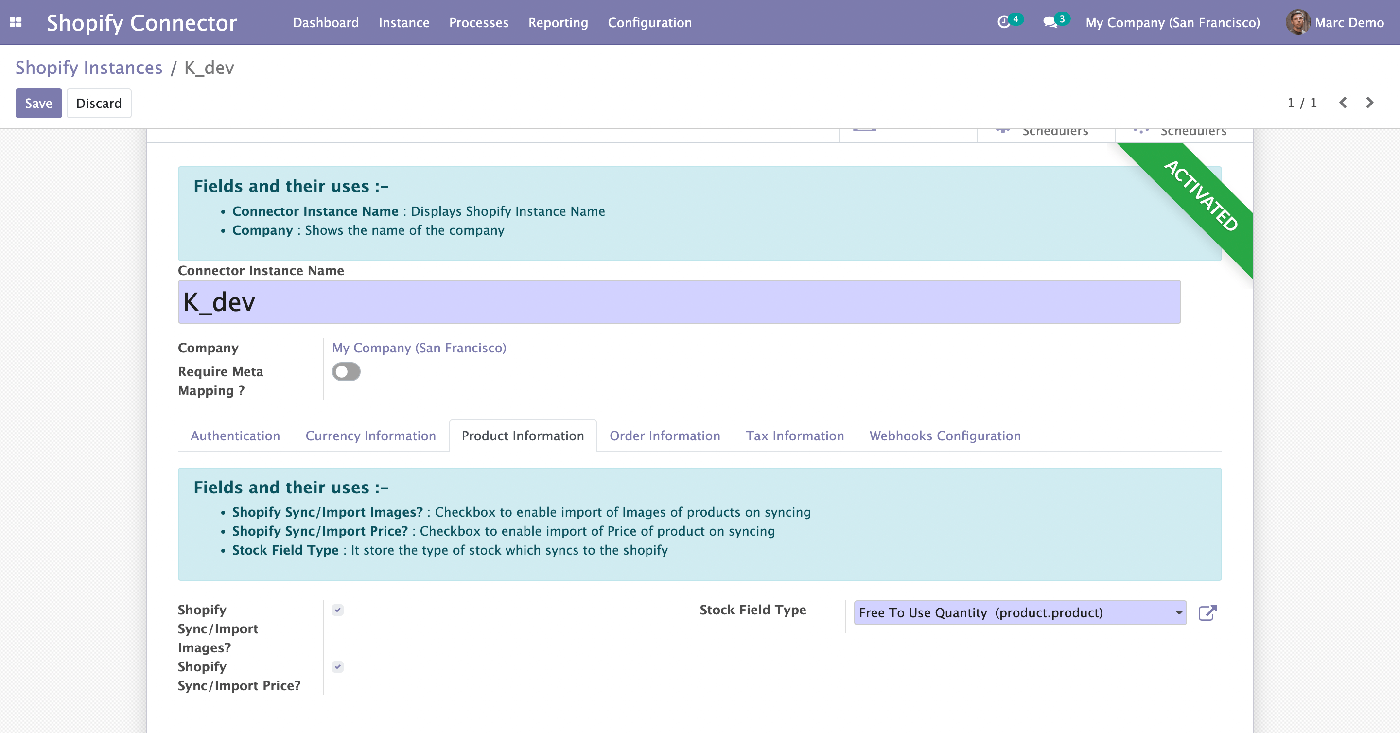Switch to the Webhooks Configuration tab
Viewport: 1400px width, 733px height.
(945, 436)
